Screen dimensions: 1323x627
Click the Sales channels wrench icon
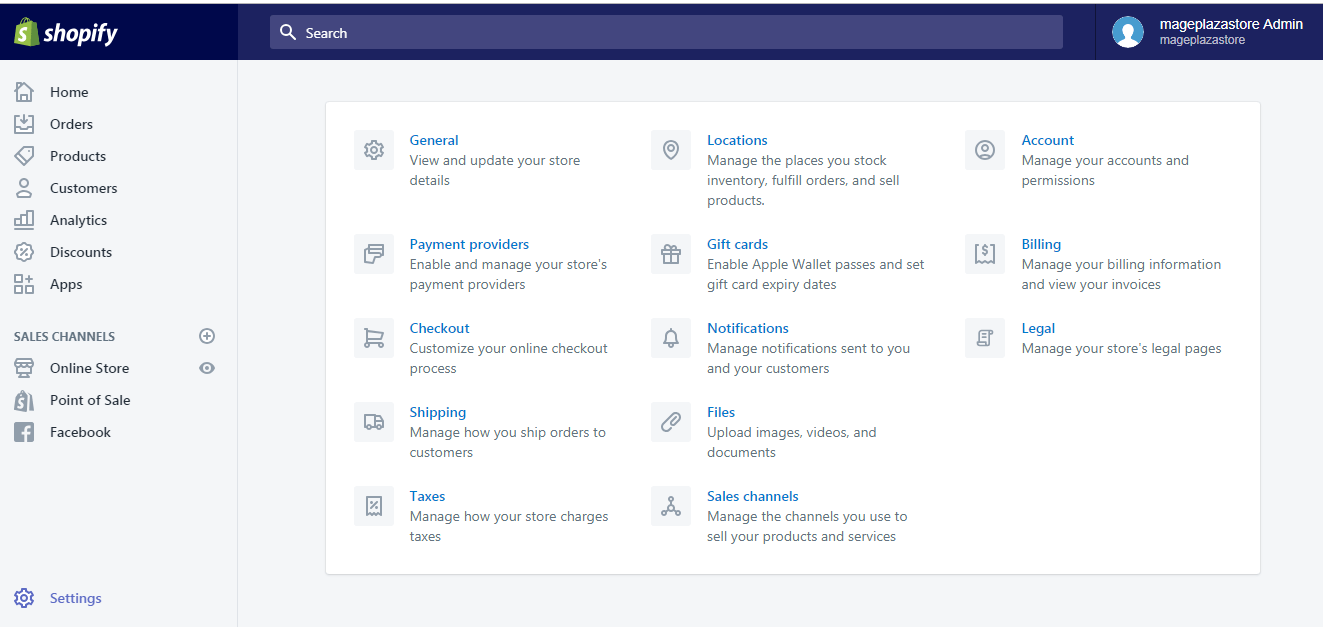point(670,505)
